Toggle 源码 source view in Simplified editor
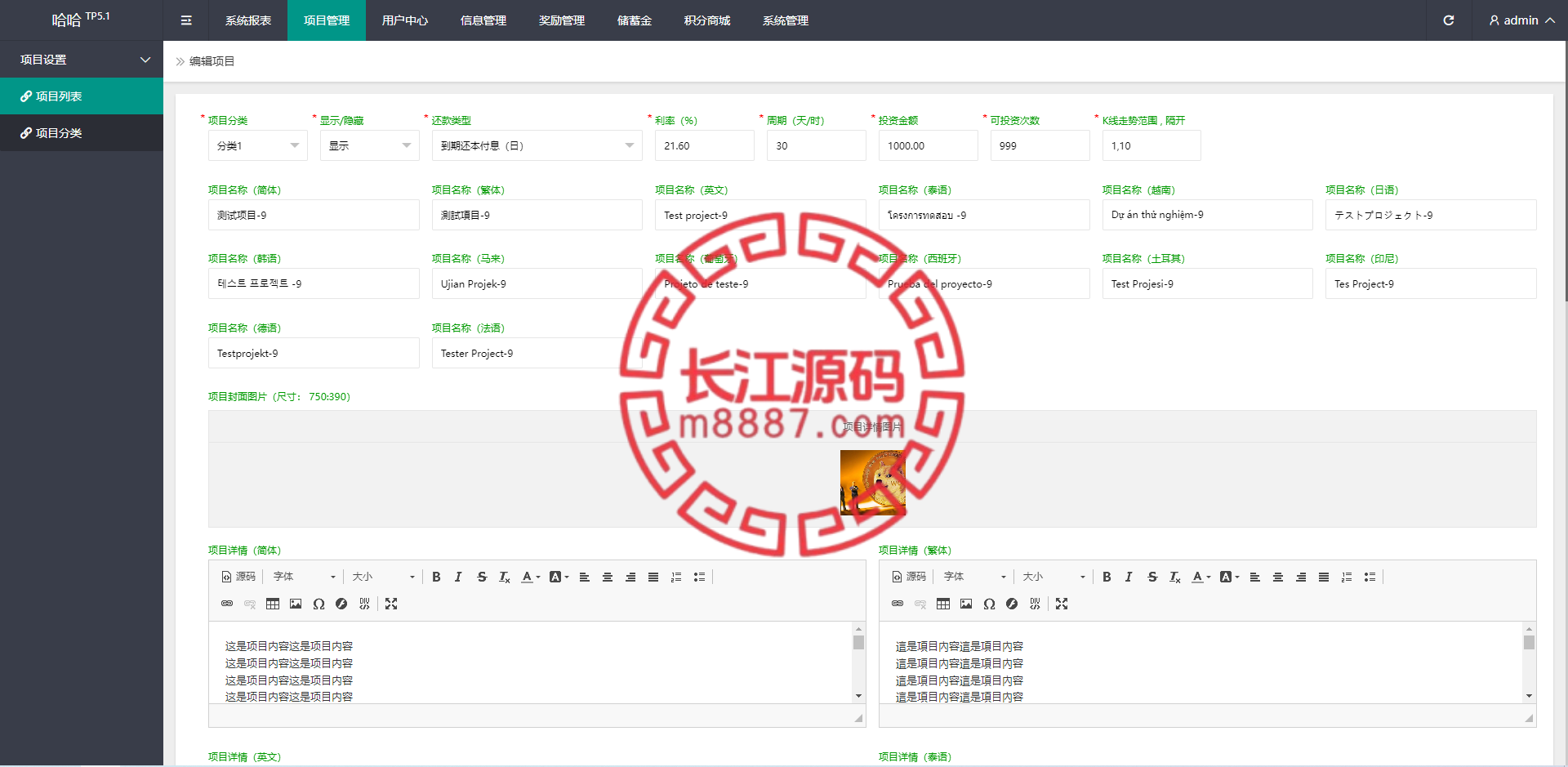 238,577
